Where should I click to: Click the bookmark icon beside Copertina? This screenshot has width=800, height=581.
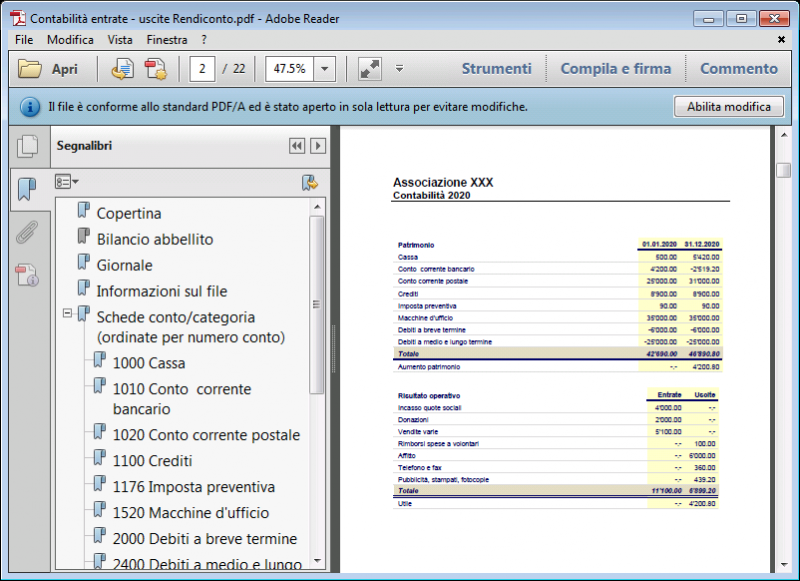coord(84,210)
